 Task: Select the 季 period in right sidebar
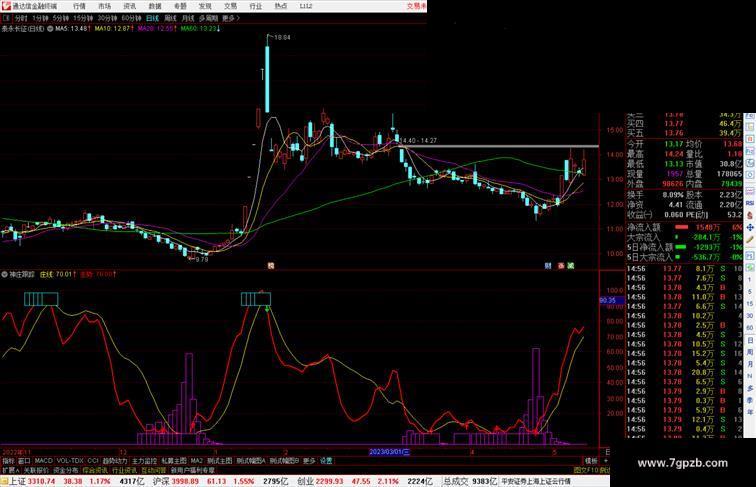750,400
